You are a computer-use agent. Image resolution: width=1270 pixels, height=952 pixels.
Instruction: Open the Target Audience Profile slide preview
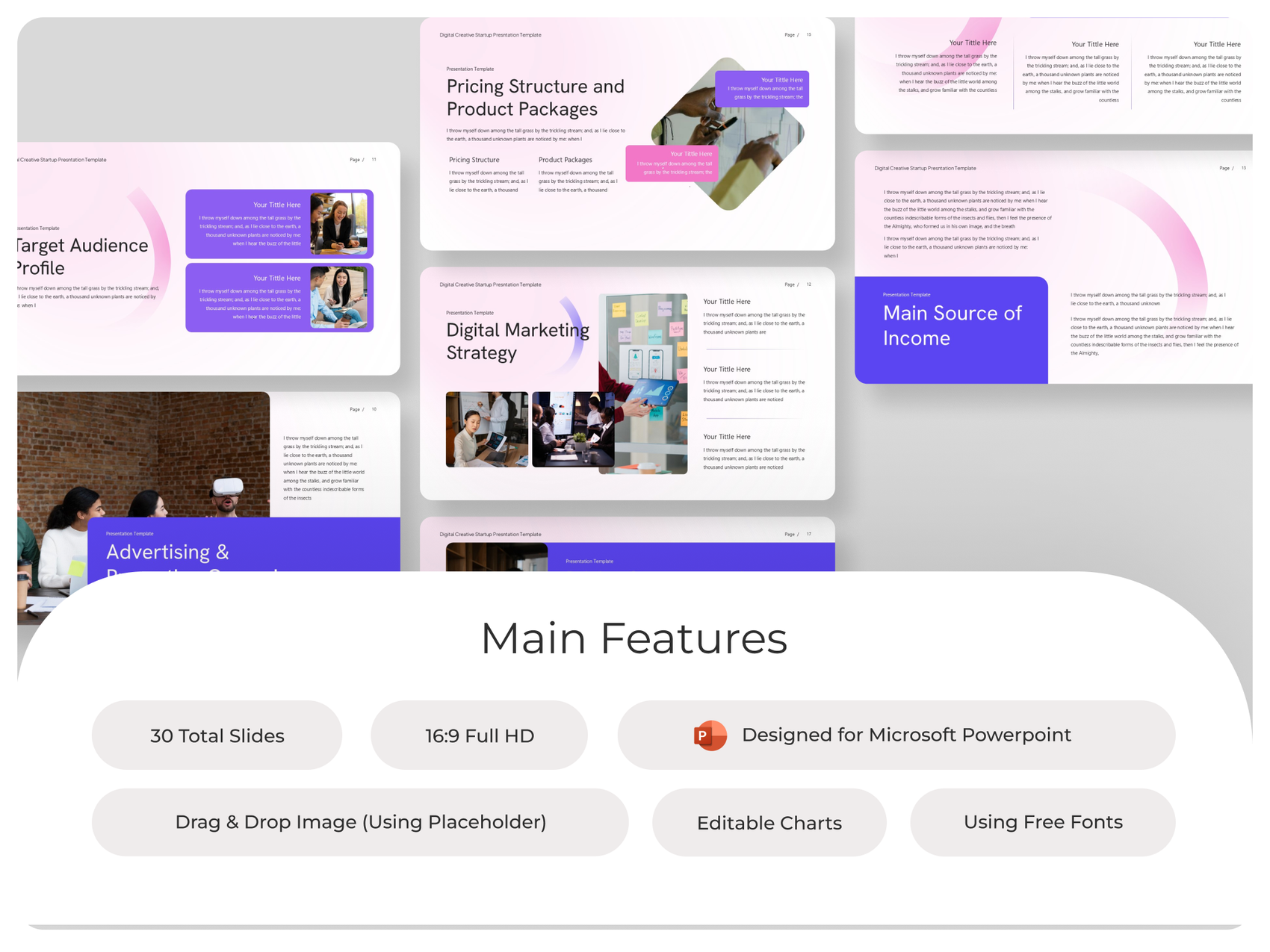tap(208, 258)
